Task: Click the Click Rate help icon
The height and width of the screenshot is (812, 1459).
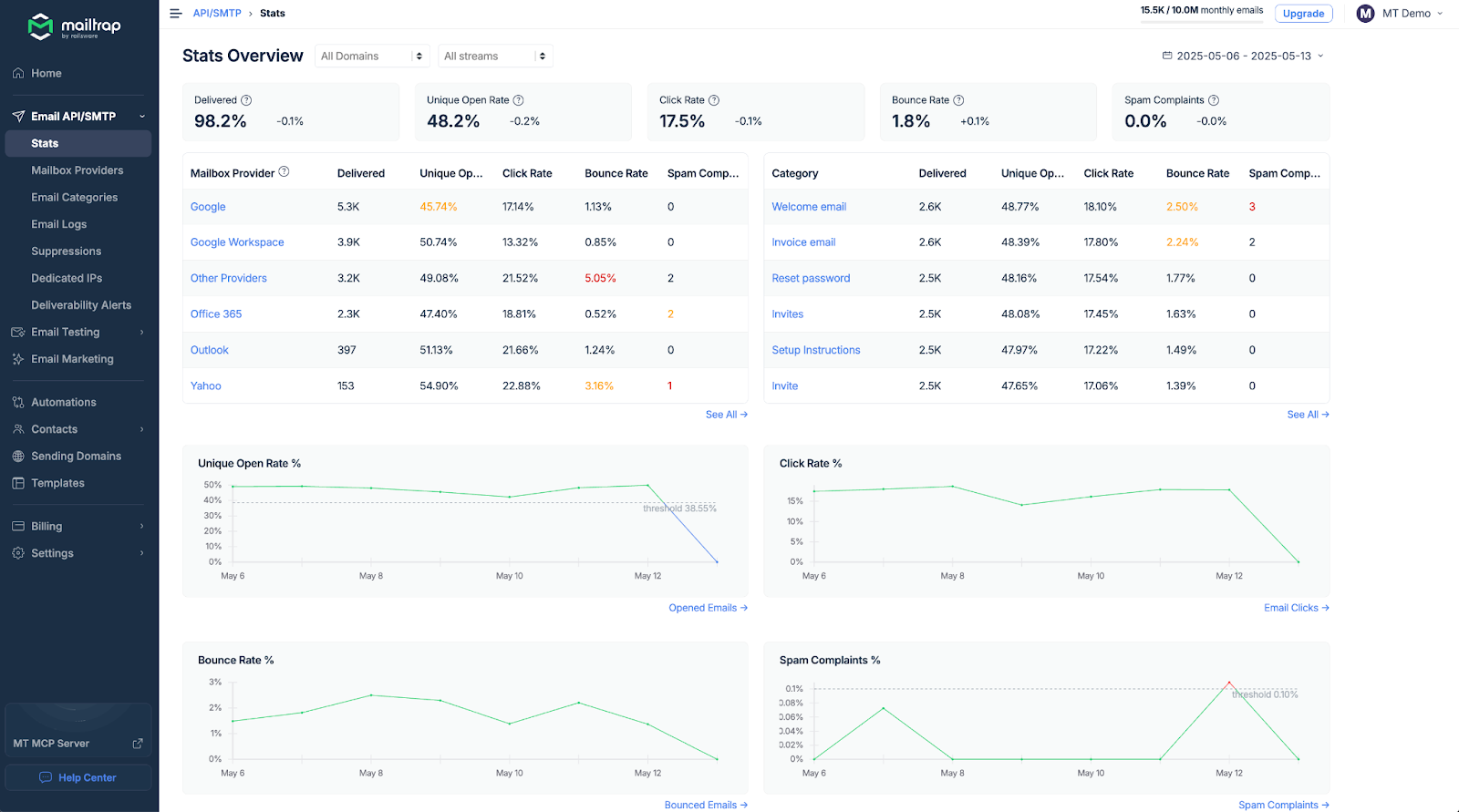Action: tap(714, 100)
